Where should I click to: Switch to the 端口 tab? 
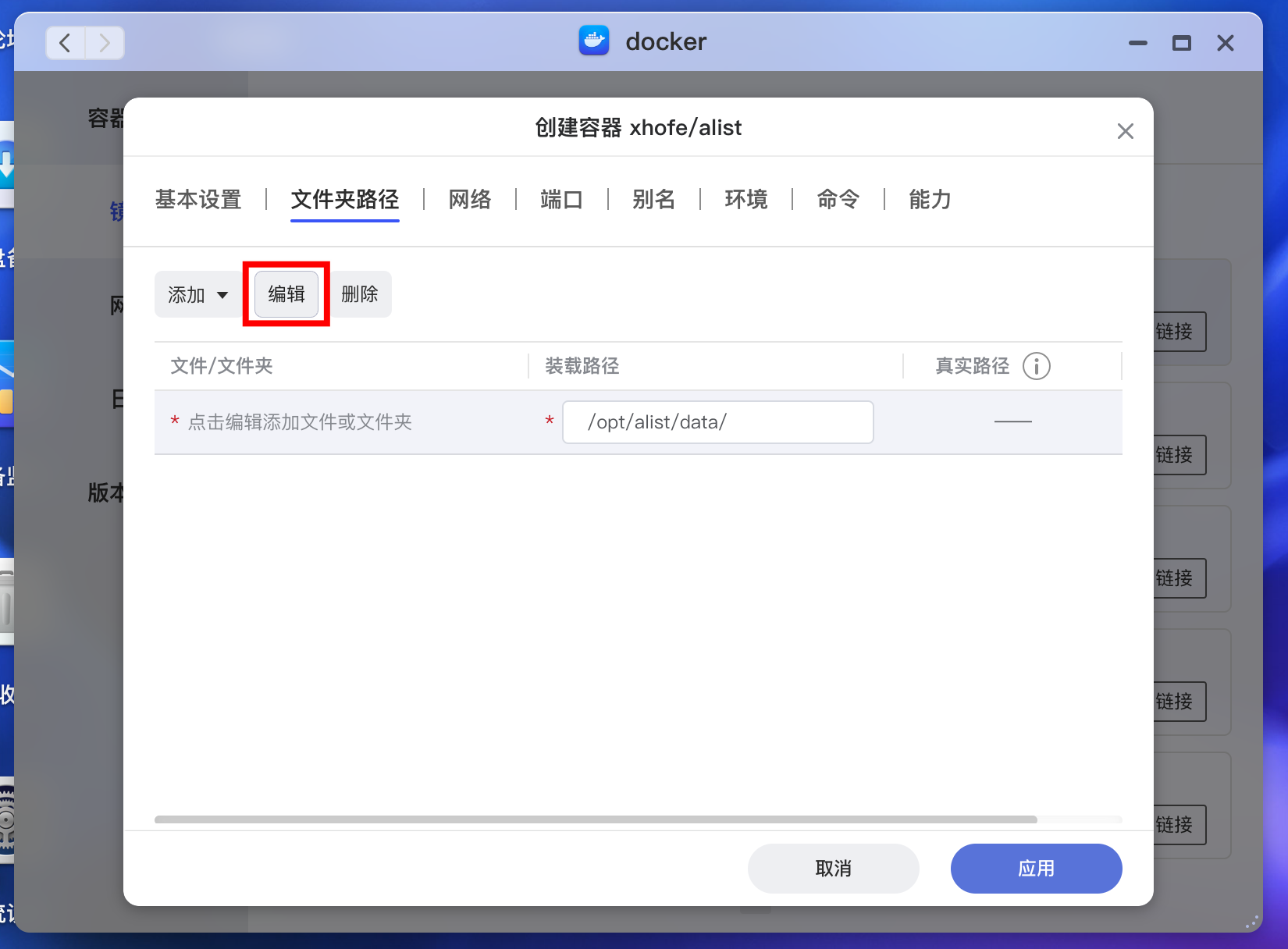coord(562,200)
